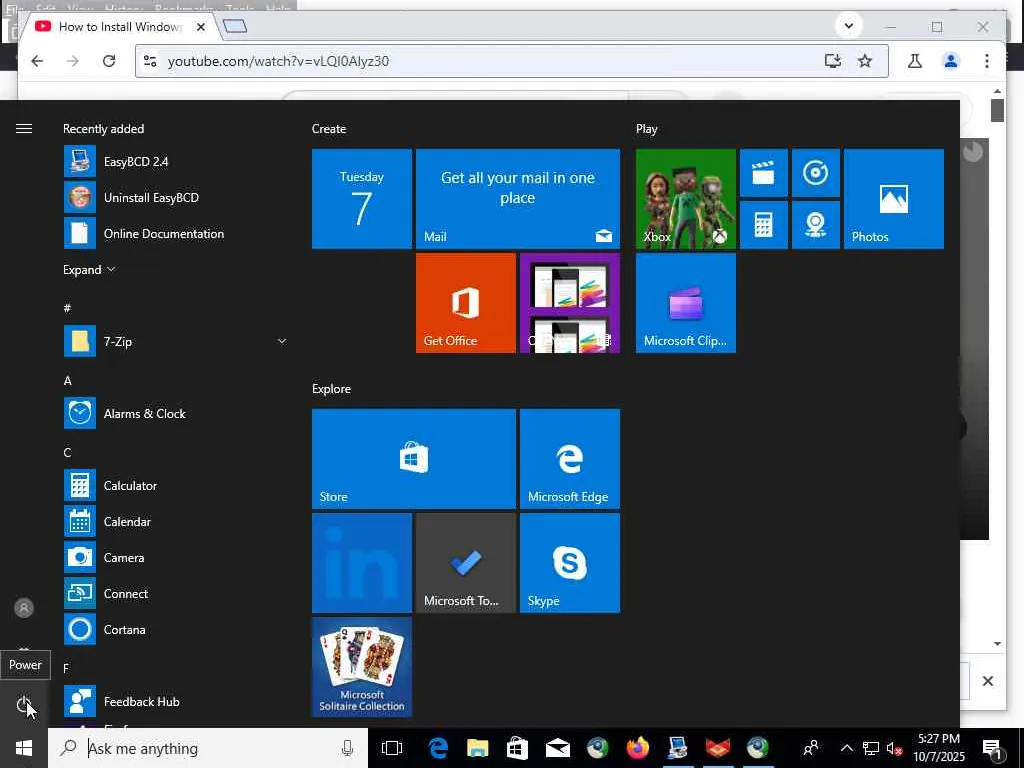Image resolution: width=1024 pixels, height=768 pixels.
Task: Open Cortana from the app list
Action: [x=175, y=629]
